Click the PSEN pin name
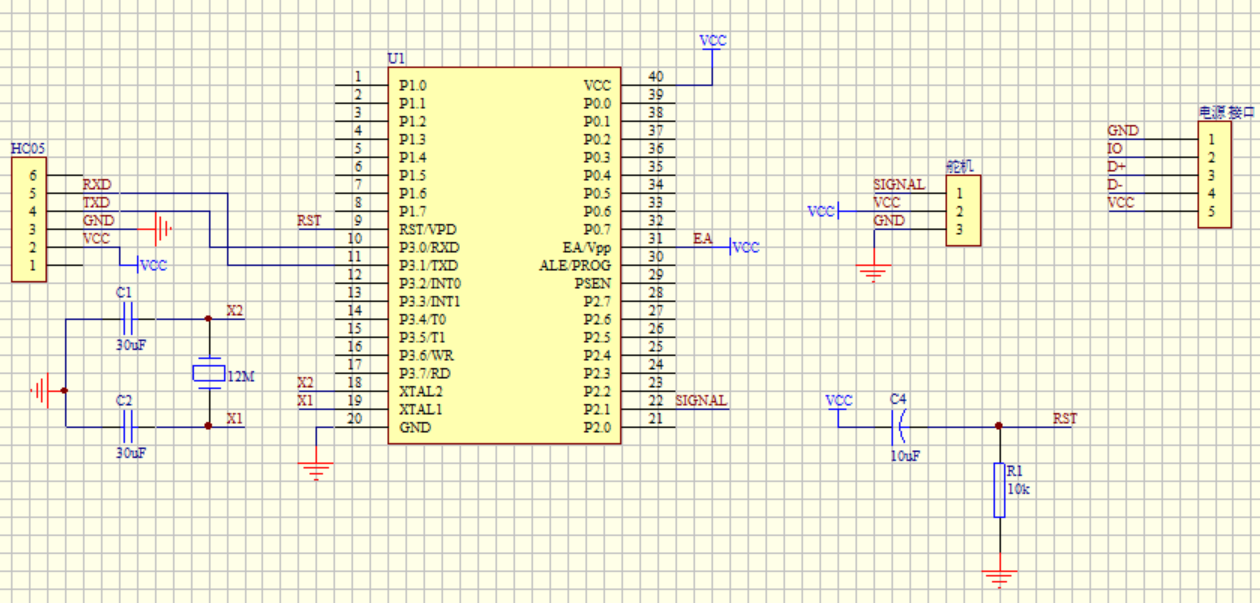 592,283
